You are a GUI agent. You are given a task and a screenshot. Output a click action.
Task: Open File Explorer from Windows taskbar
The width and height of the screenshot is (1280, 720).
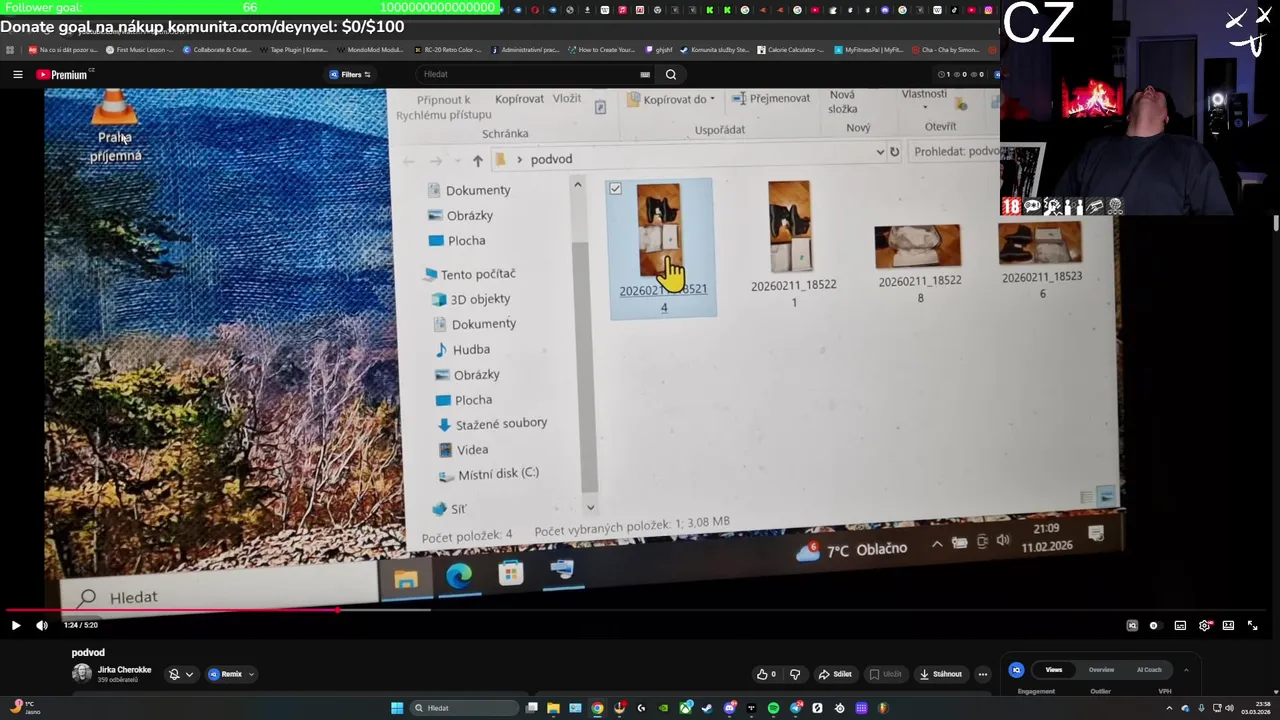pyautogui.click(x=553, y=708)
